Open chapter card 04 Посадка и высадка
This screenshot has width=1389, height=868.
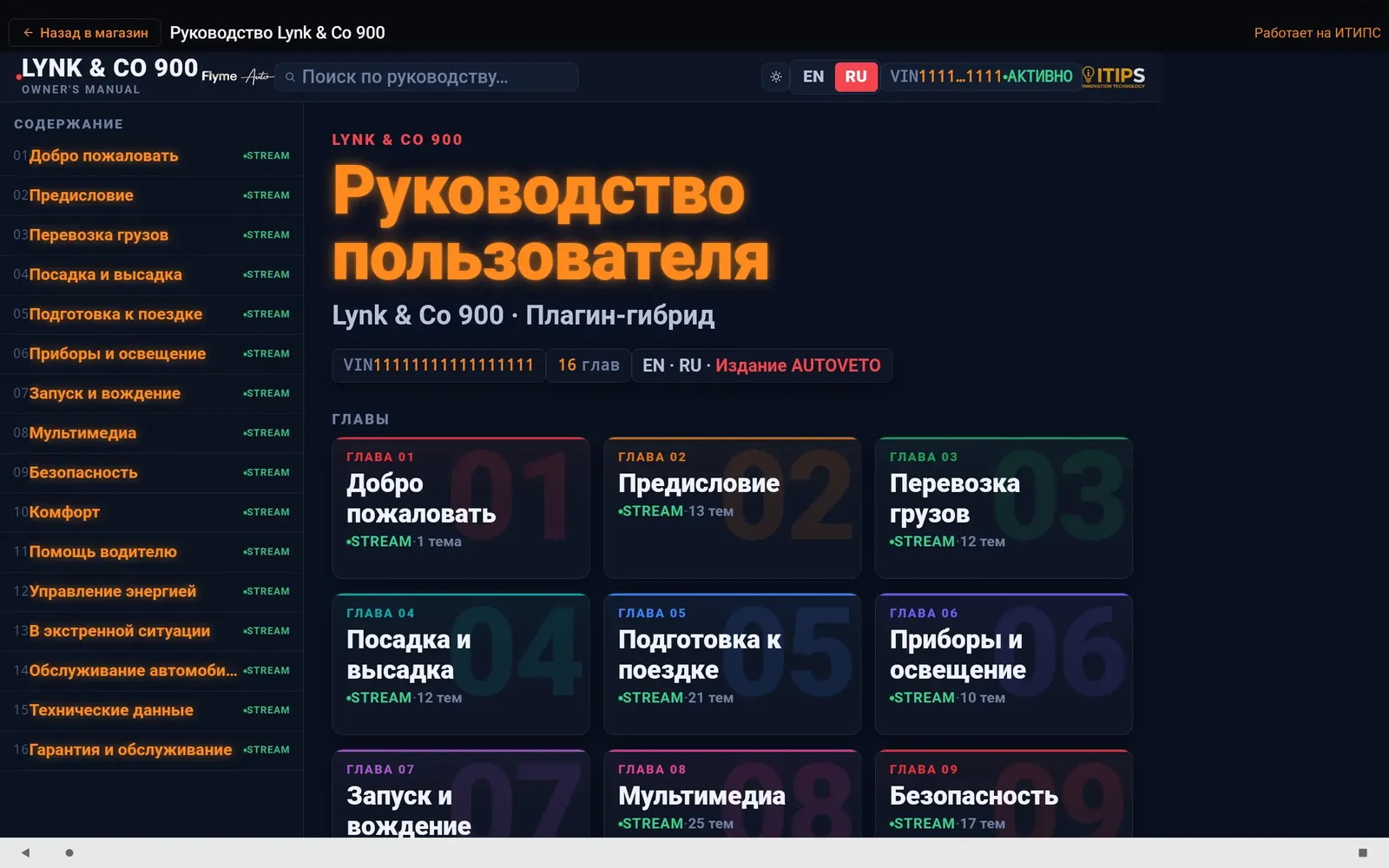tap(460, 664)
